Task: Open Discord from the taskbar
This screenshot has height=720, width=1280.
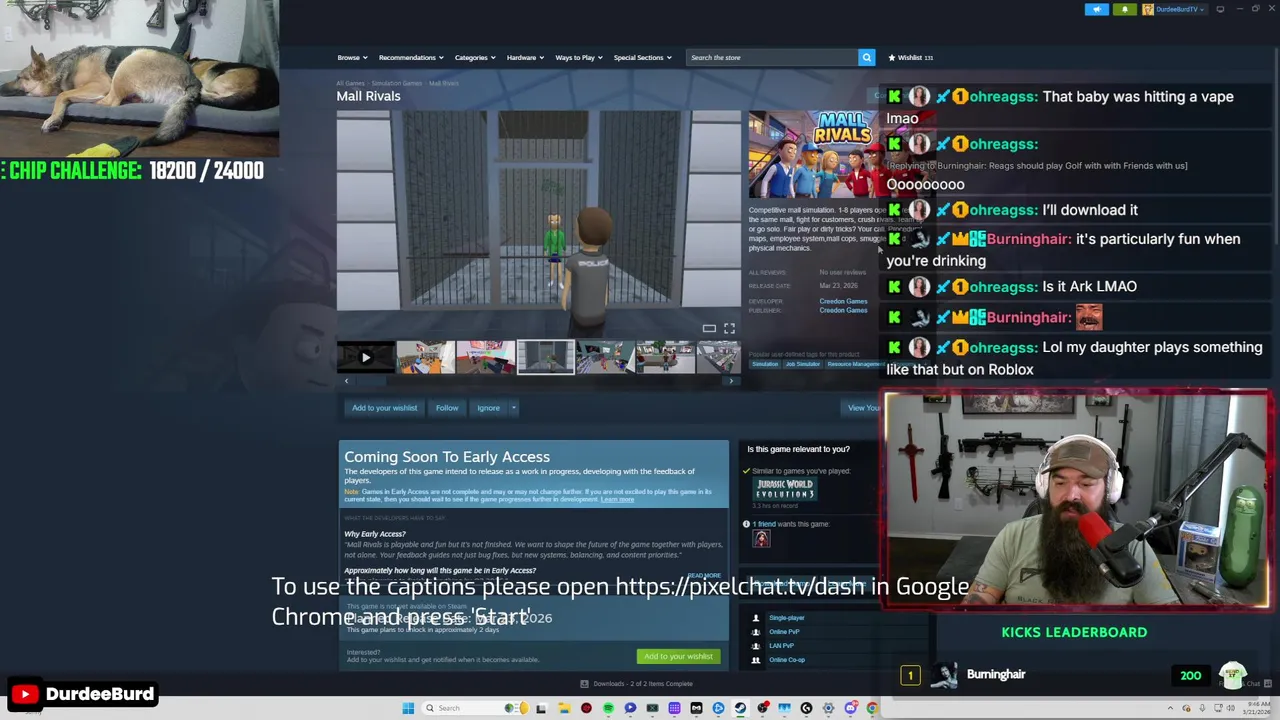Action: point(850,708)
